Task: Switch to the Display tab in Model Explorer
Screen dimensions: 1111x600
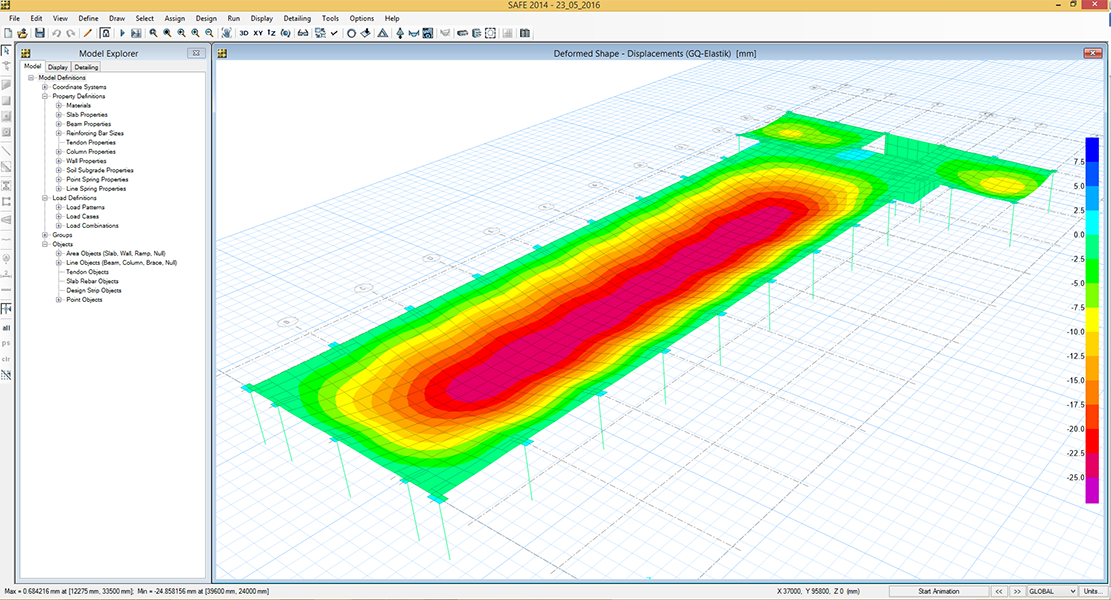Action: tap(58, 67)
